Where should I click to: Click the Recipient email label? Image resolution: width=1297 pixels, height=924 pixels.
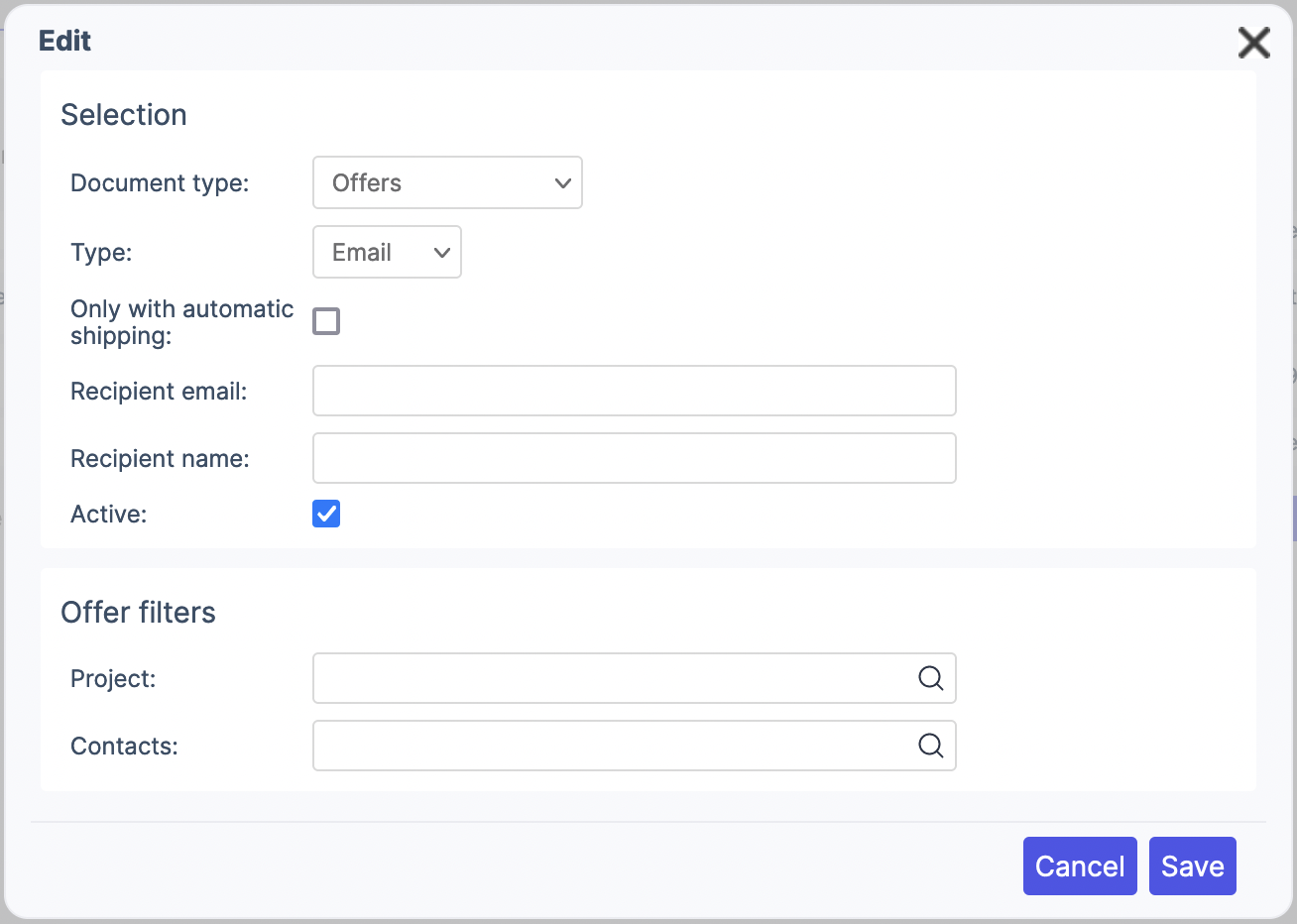159,392
